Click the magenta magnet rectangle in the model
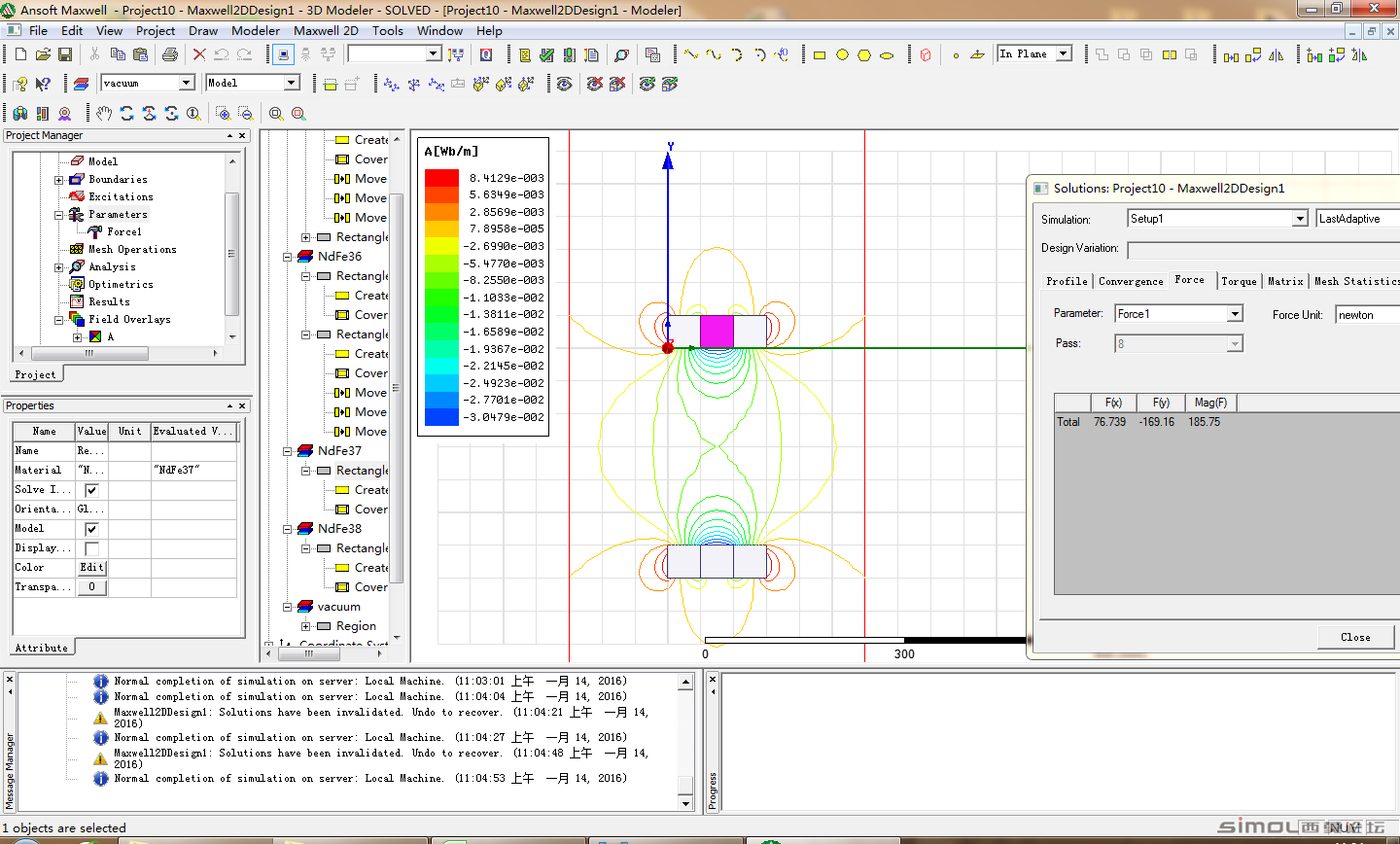Image resolution: width=1400 pixels, height=844 pixels. click(717, 332)
